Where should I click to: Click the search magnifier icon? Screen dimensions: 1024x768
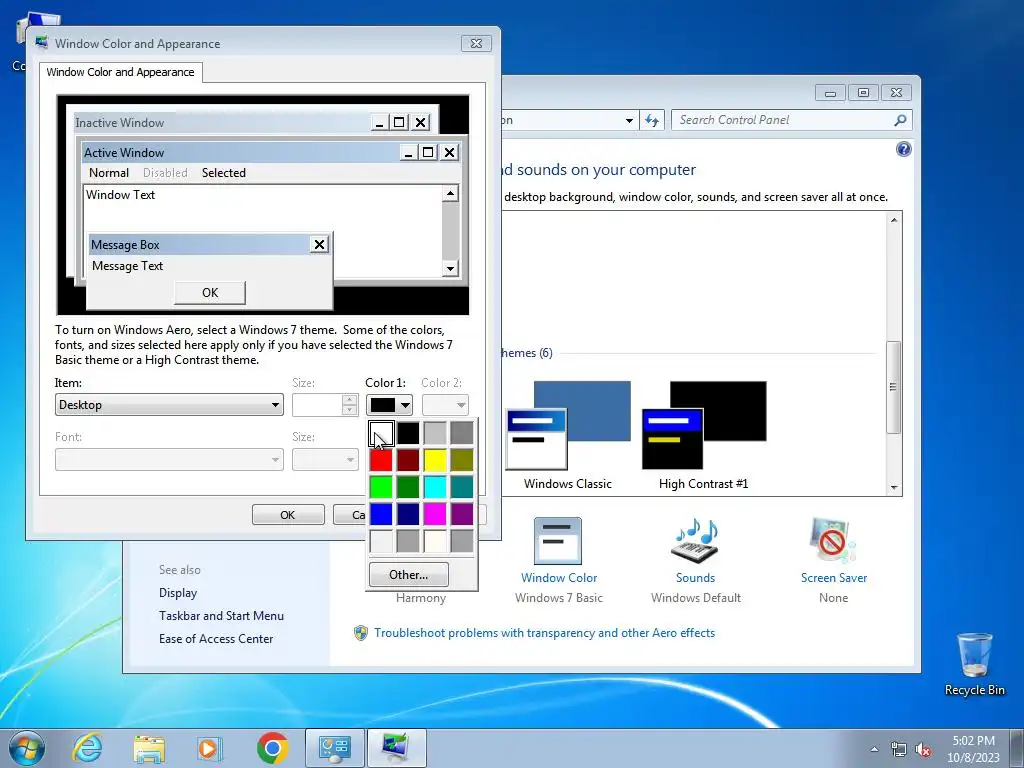tap(901, 120)
